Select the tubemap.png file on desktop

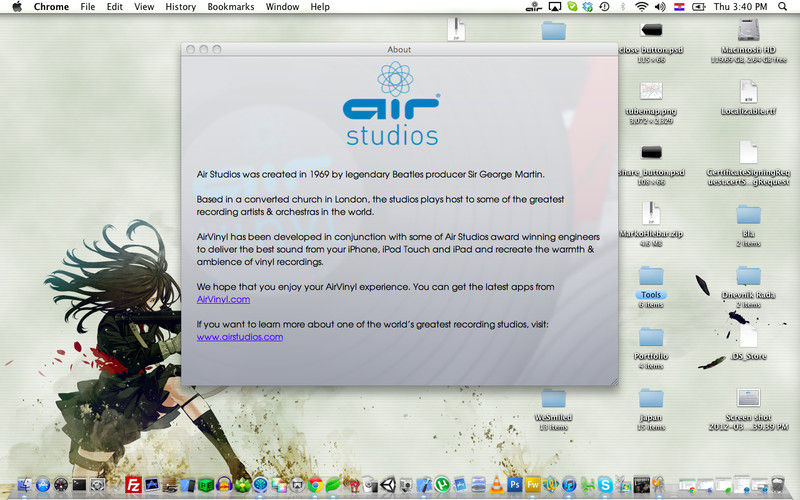coord(651,92)
